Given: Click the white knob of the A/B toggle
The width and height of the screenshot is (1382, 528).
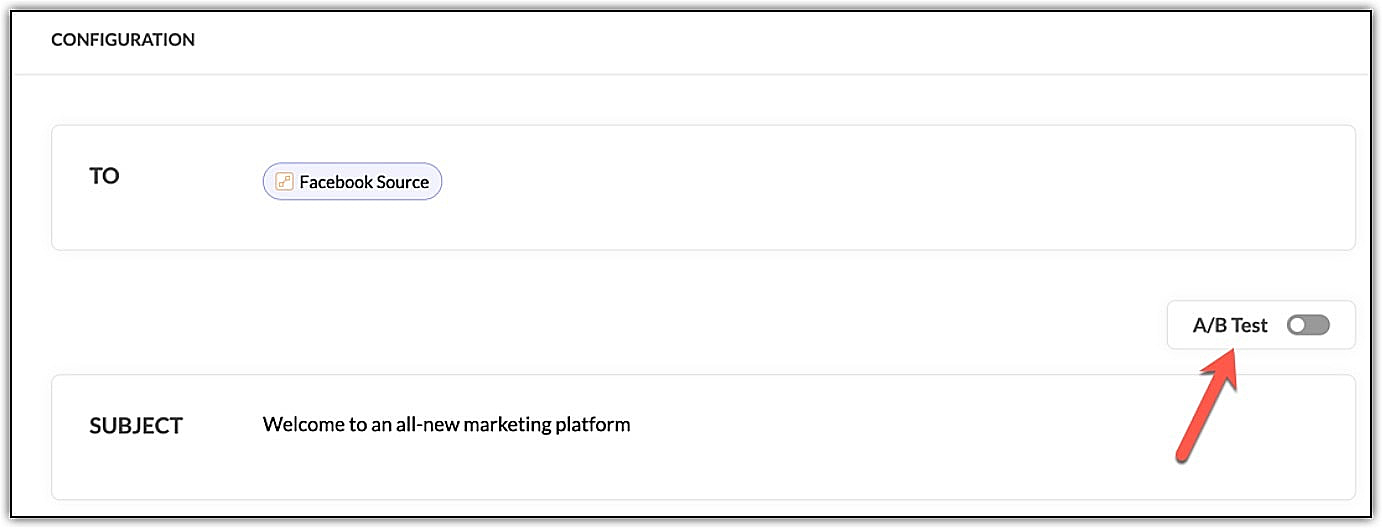Looking at the screenshot, I should (1298, 325).
